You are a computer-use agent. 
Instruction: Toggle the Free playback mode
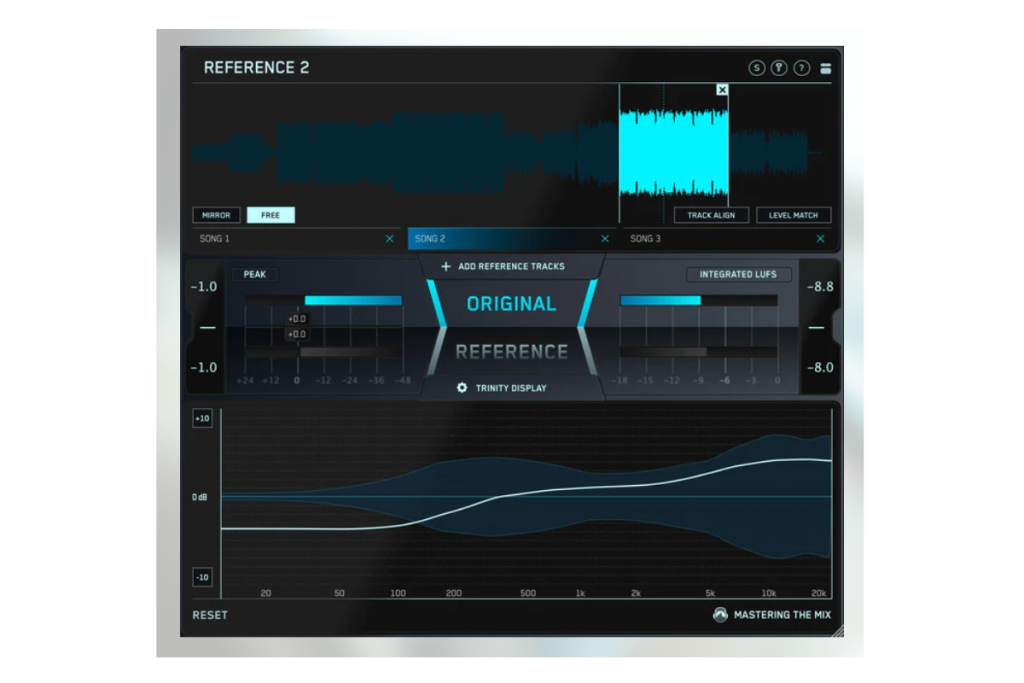[x=270, y=215]
